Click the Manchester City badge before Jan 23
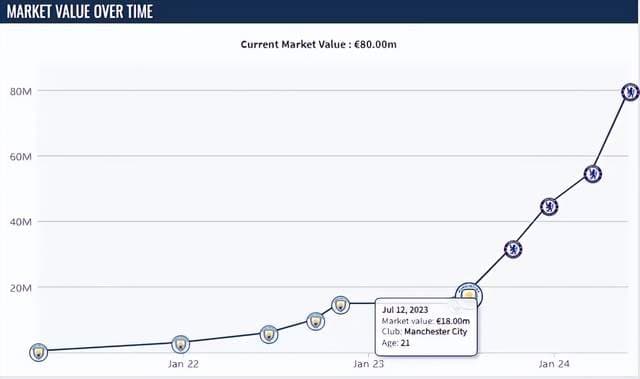The image size is (640, 379). (340, 305)
